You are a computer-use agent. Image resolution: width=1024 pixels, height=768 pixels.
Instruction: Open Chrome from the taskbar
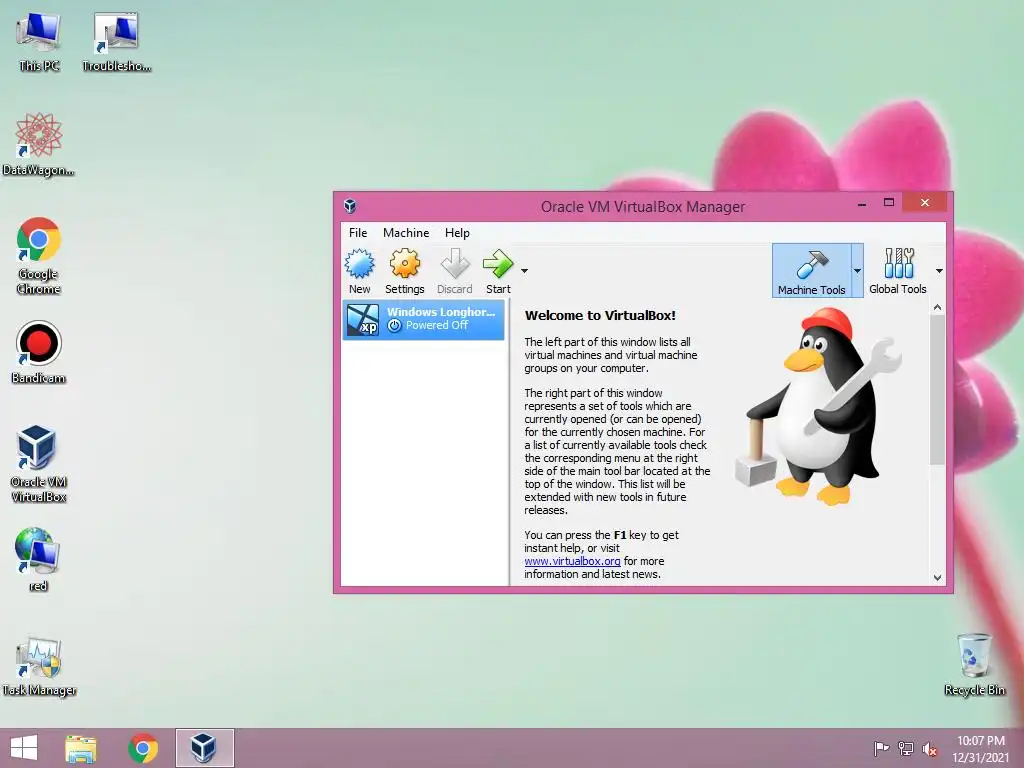tap(143, 748)
